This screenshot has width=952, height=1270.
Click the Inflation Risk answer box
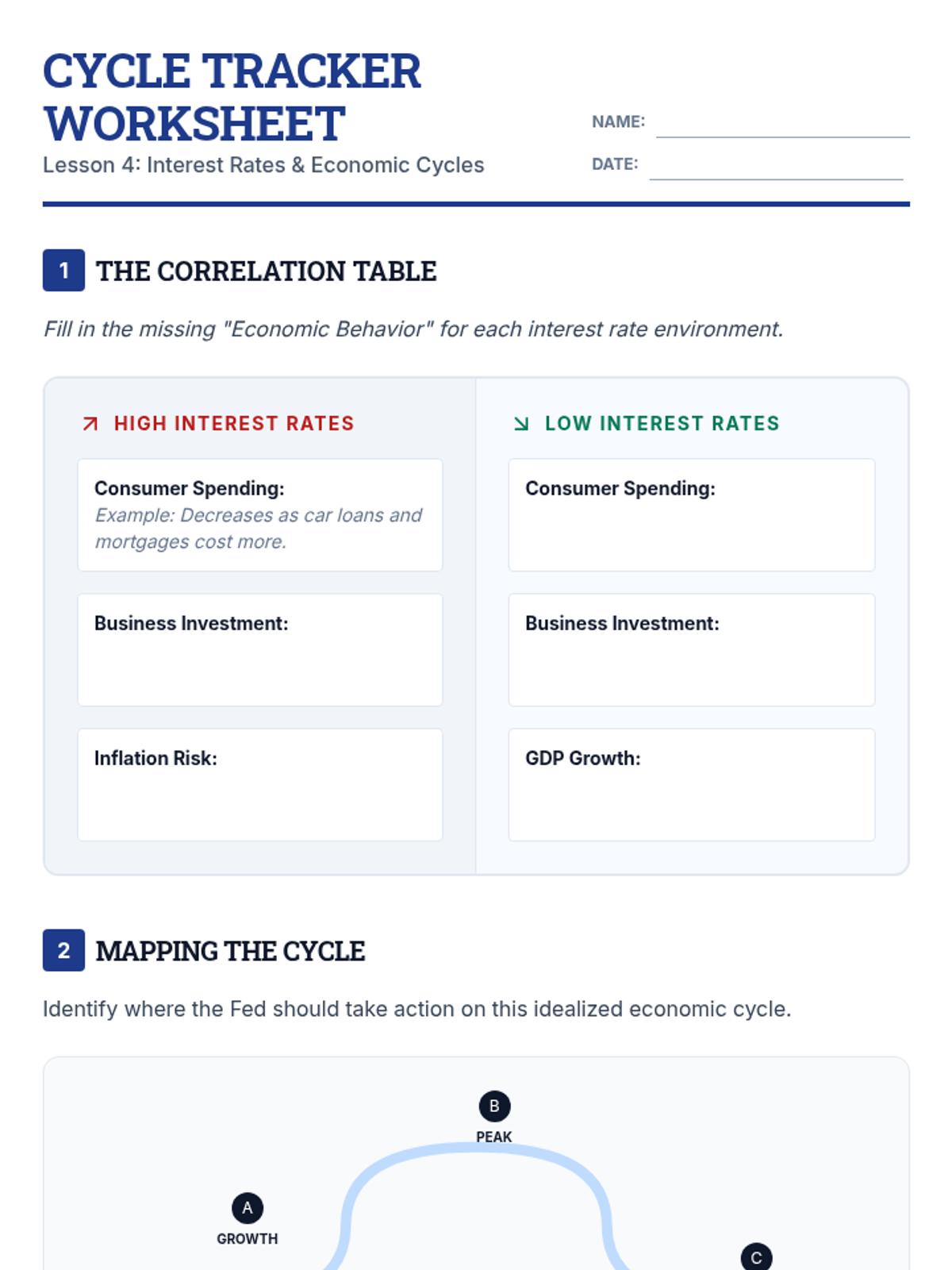260,785
